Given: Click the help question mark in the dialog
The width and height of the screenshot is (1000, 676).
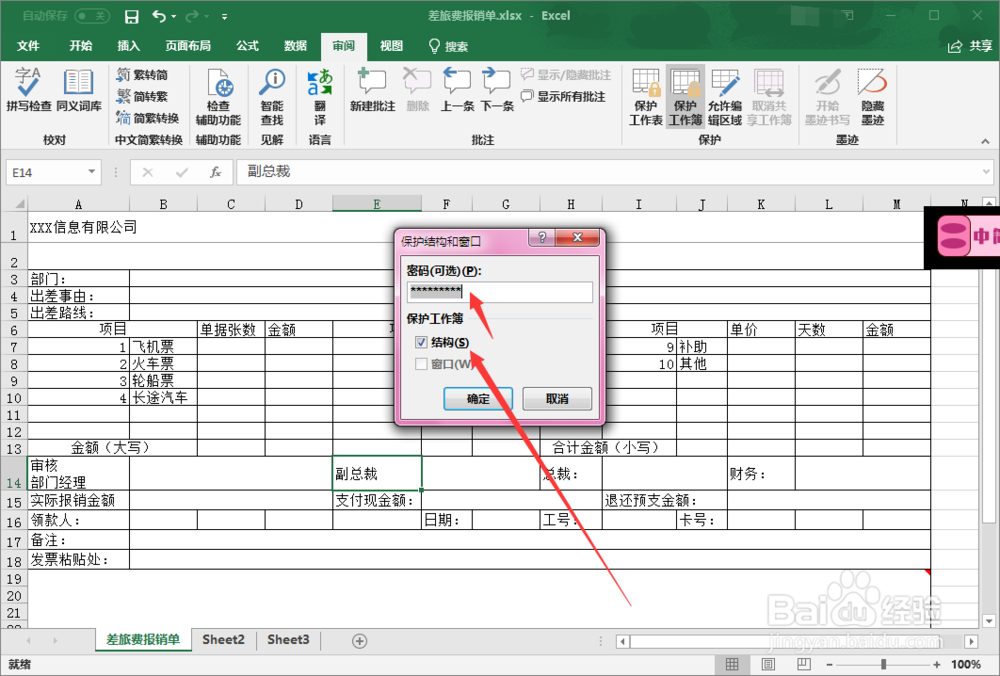Looking at the screenshot, I should (542, 238).
